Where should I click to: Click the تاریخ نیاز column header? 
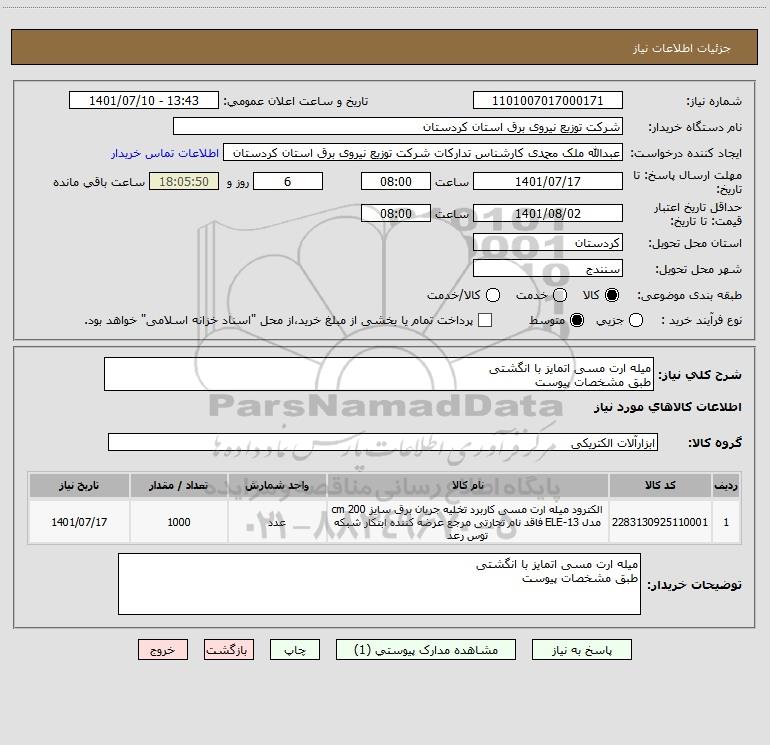pyautogui.click(x=79, y=485)
